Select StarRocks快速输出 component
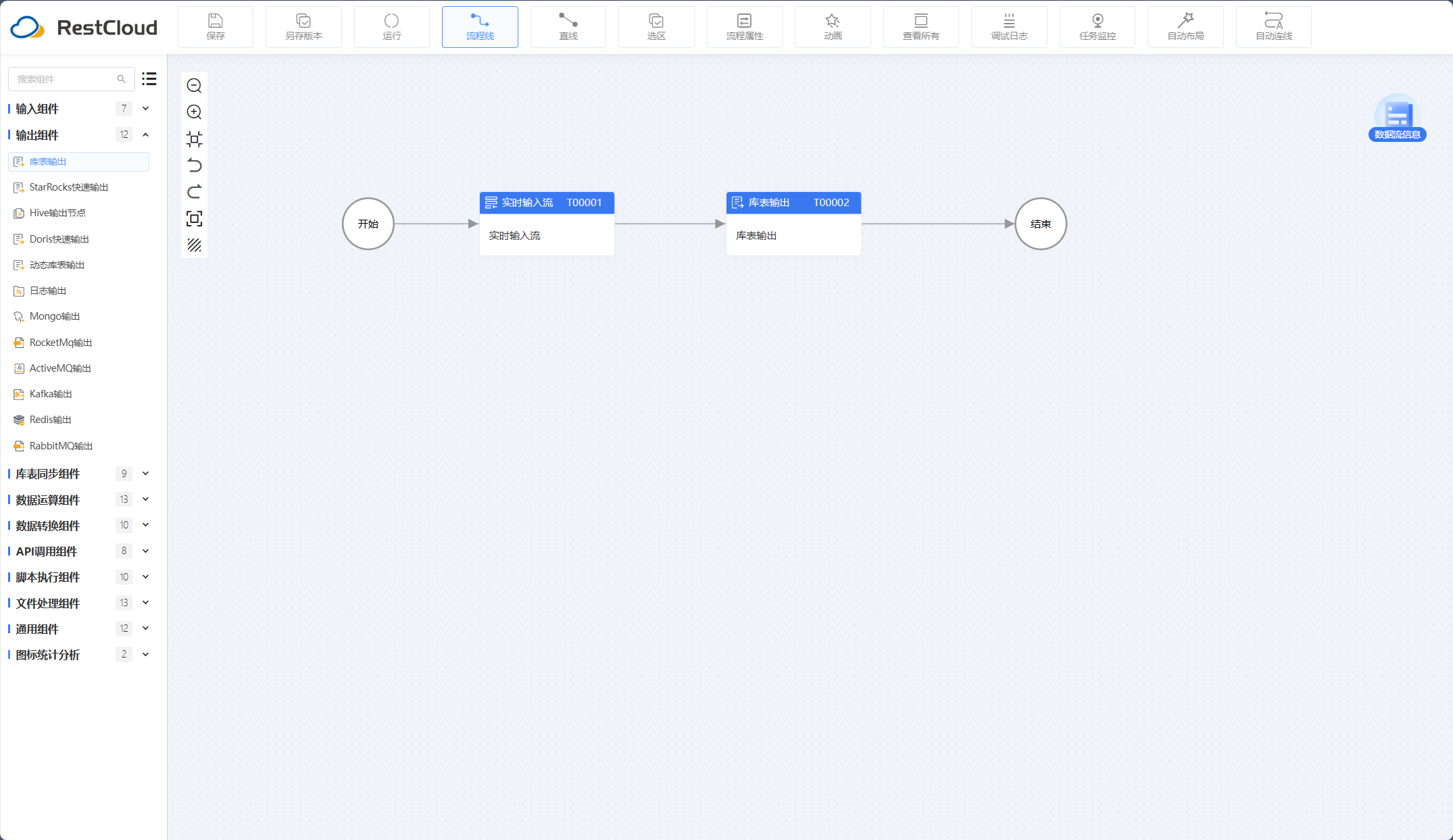 coord(78,187)
